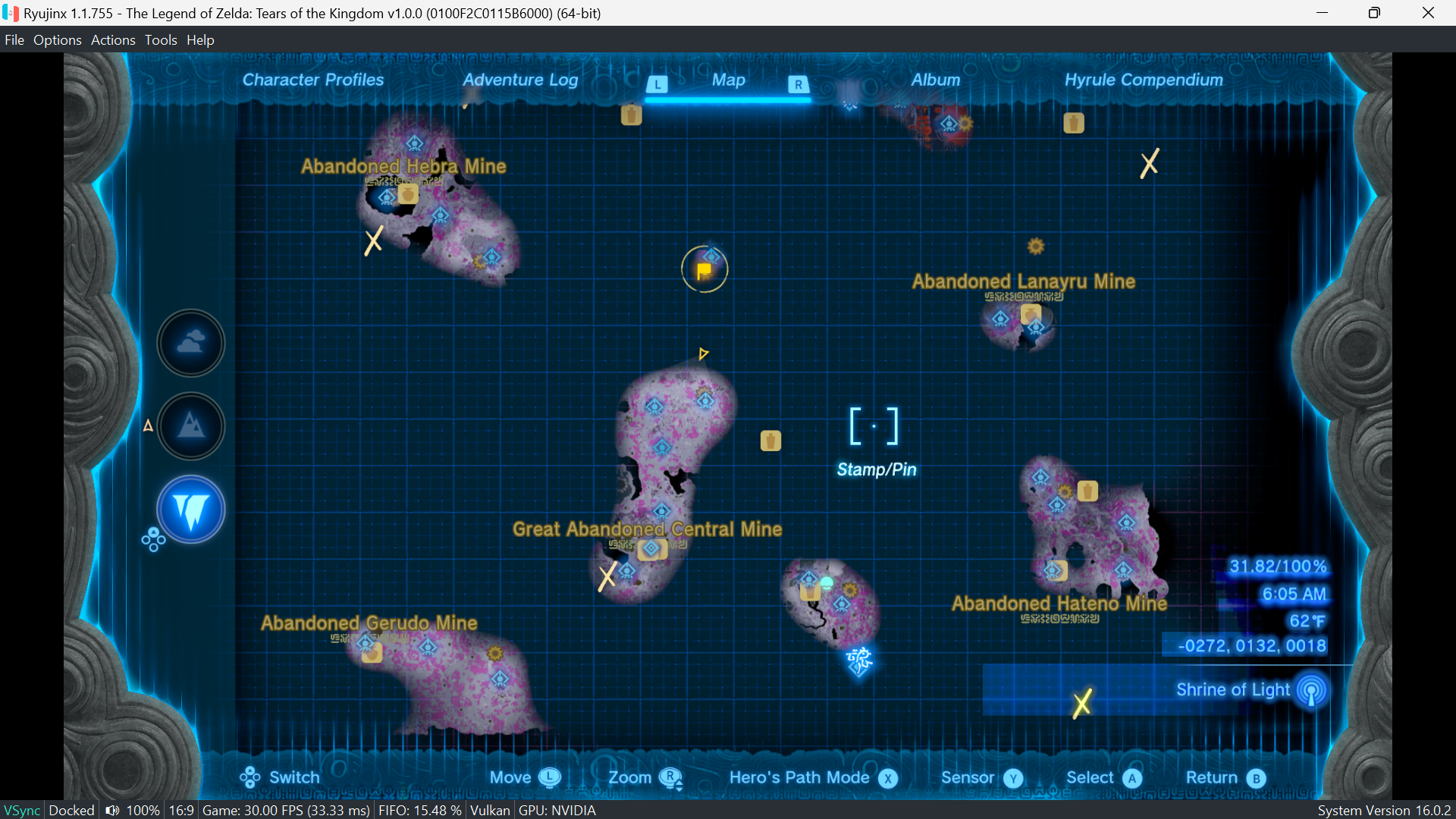Screen dimensions: 1456x819
Task: Switch to the Adventure Log tab
Action: [x=520, y=80]
